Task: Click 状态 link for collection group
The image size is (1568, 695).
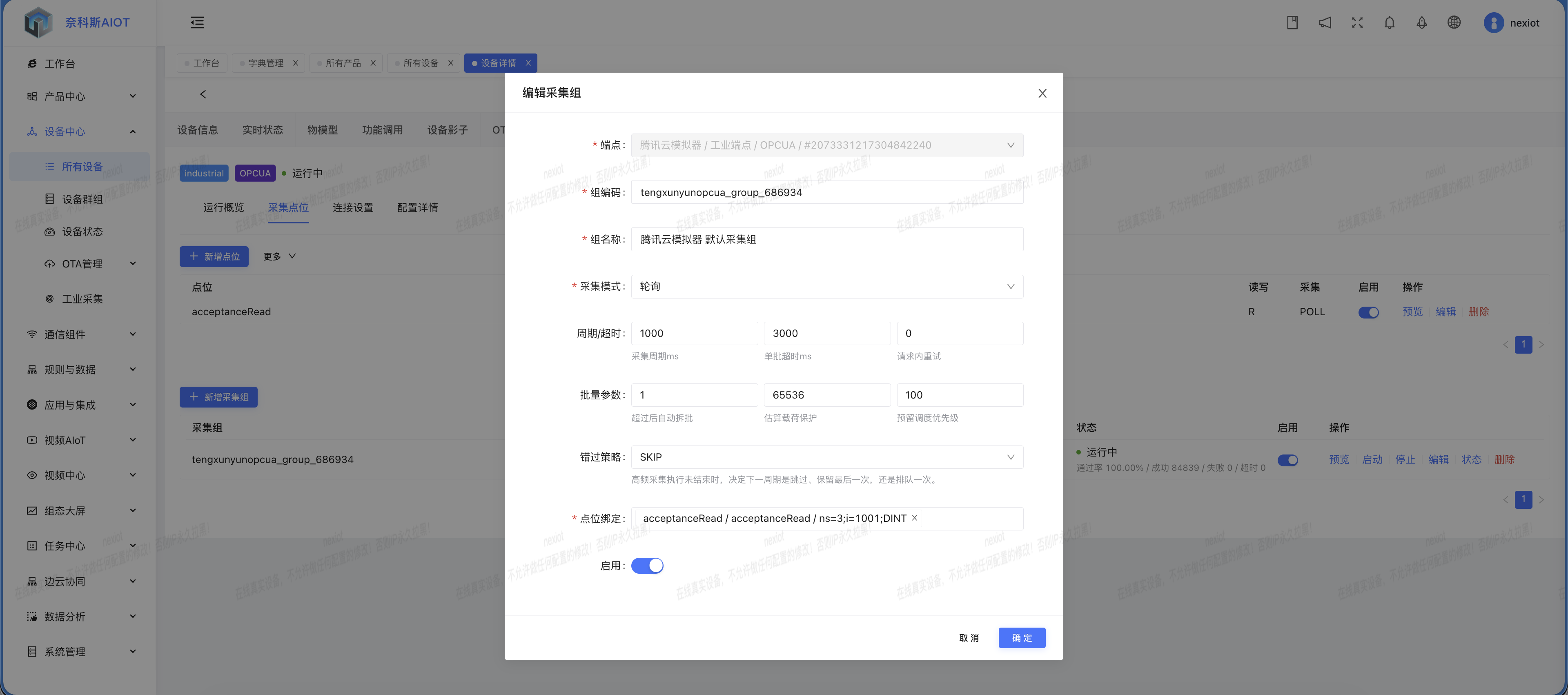Action: pyautogui.click(x=1471, y=460)
